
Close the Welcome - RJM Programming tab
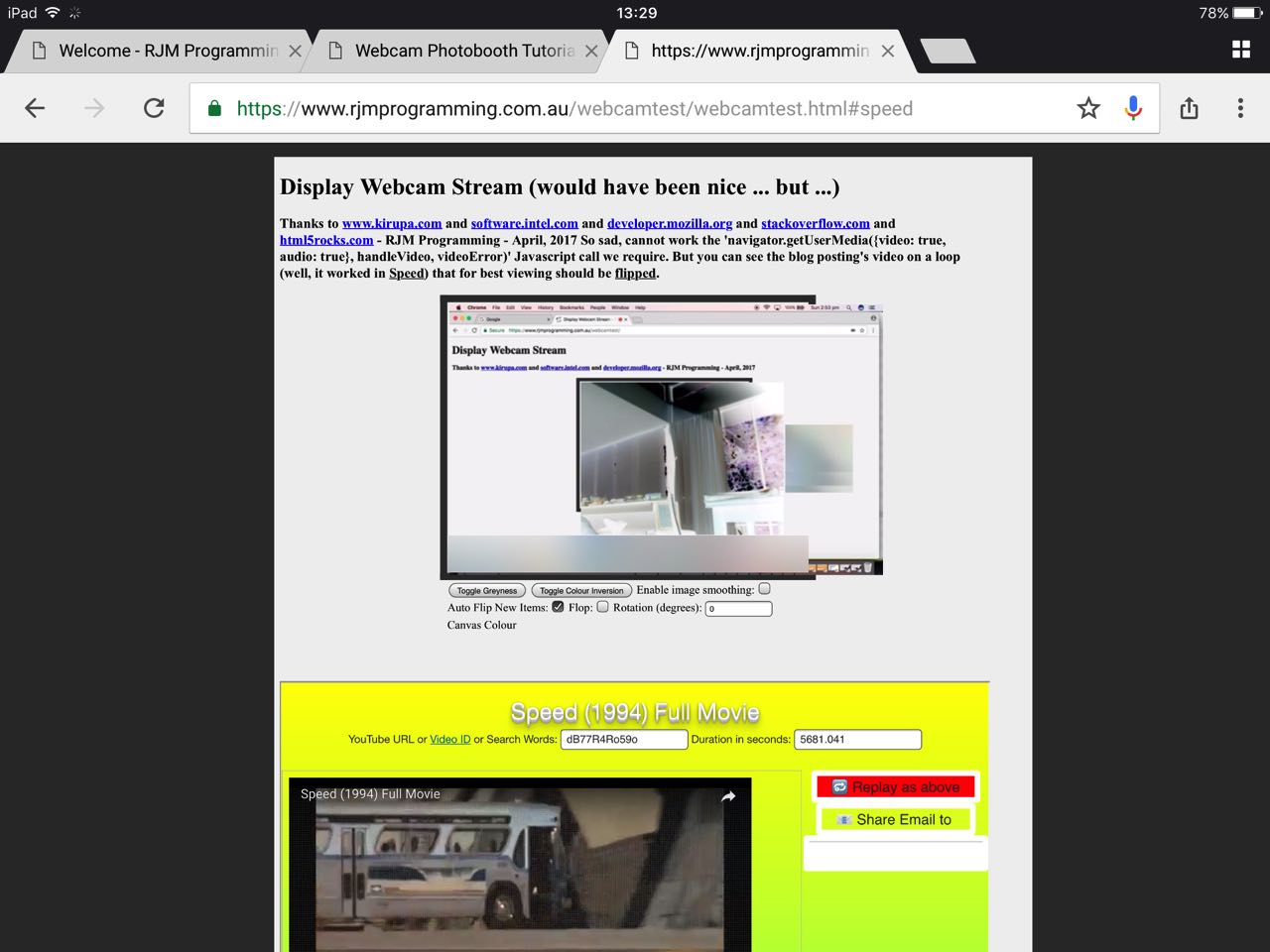(x=295, y=51)
